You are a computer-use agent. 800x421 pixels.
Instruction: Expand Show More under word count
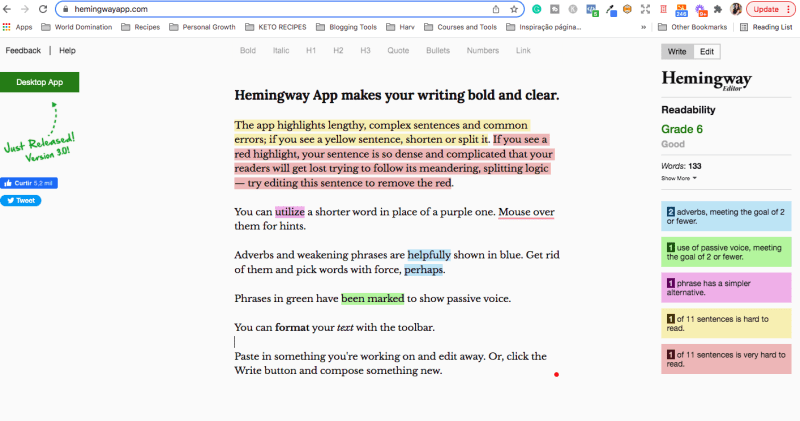(x=679, y=178)
